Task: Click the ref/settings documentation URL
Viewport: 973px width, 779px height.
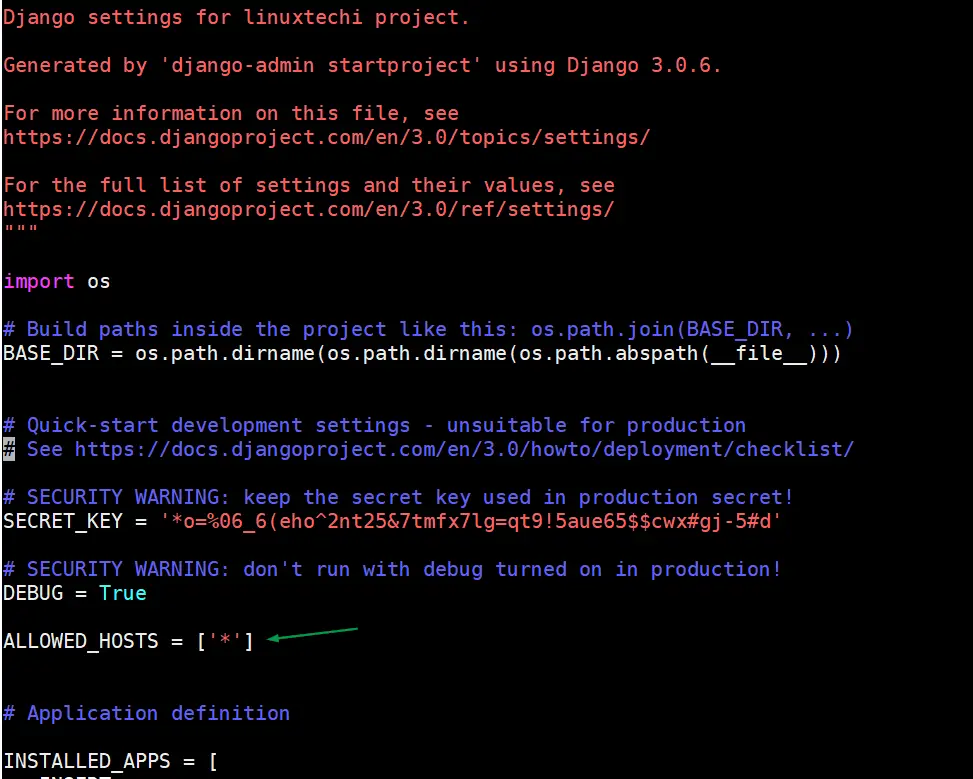Action: [308, 209]
